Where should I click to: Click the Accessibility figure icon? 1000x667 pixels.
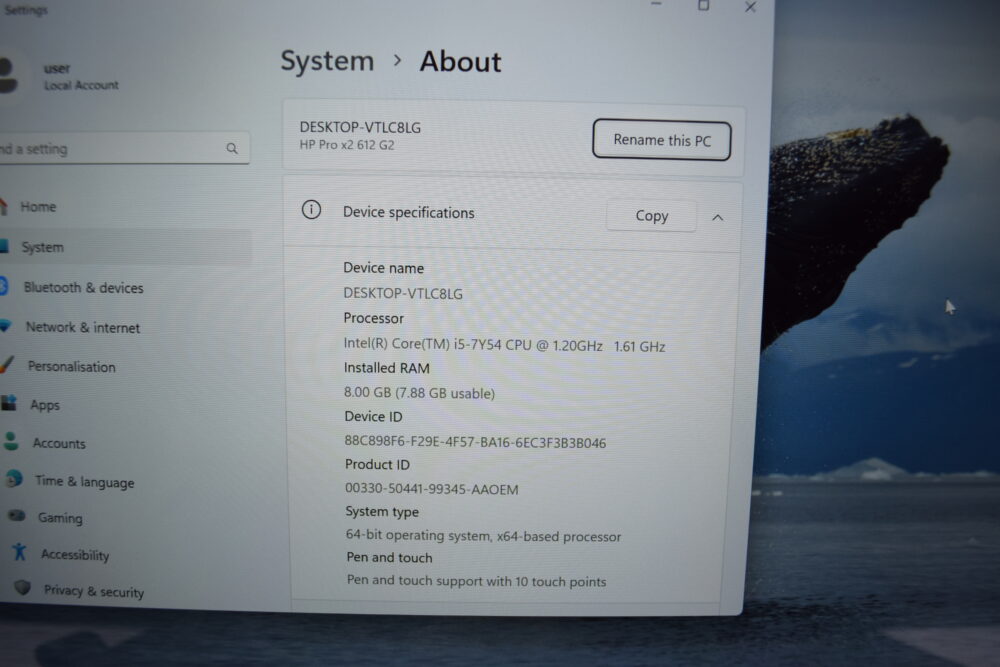point(20,551)
